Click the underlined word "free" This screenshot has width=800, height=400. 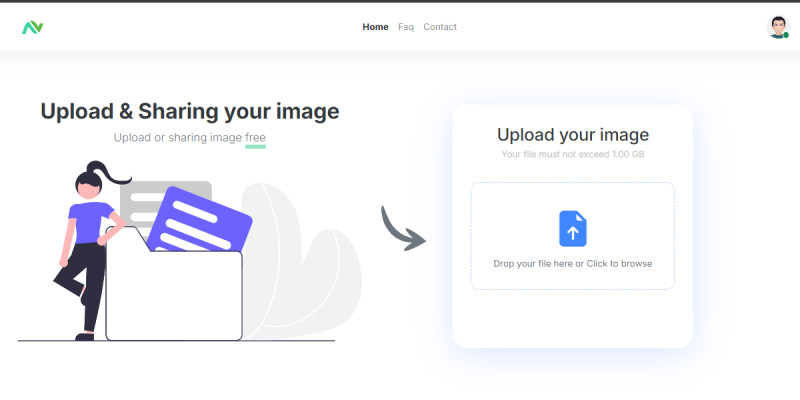(255, 138)
